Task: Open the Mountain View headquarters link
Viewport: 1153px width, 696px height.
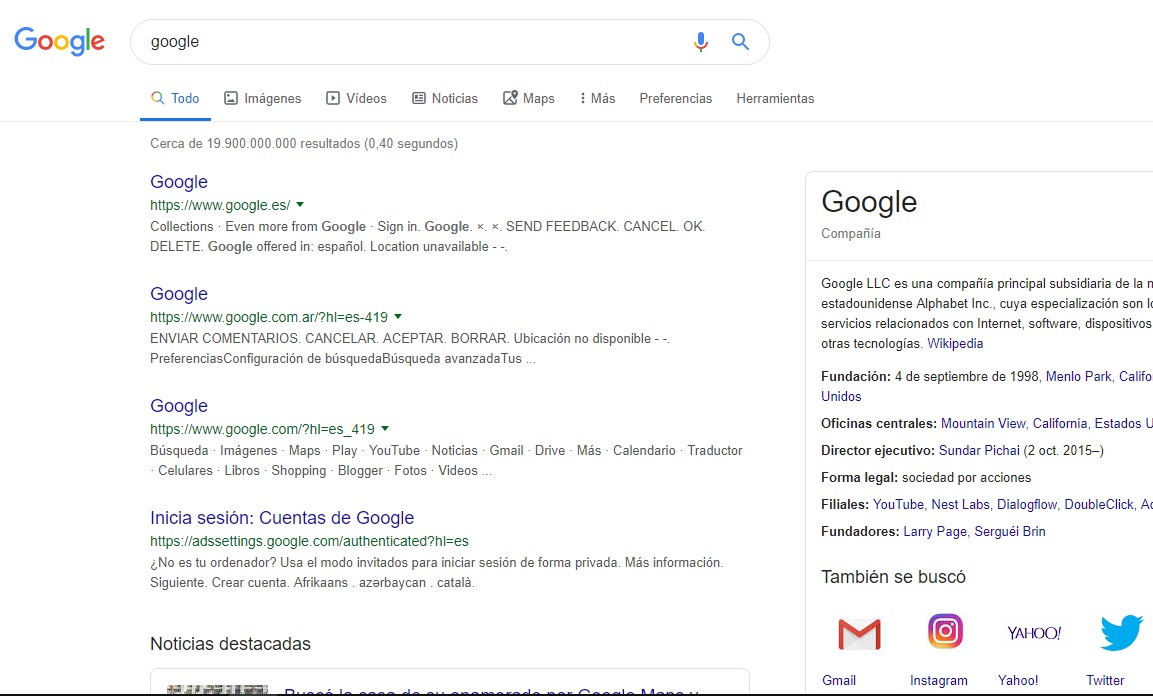Action: point(983,423)
